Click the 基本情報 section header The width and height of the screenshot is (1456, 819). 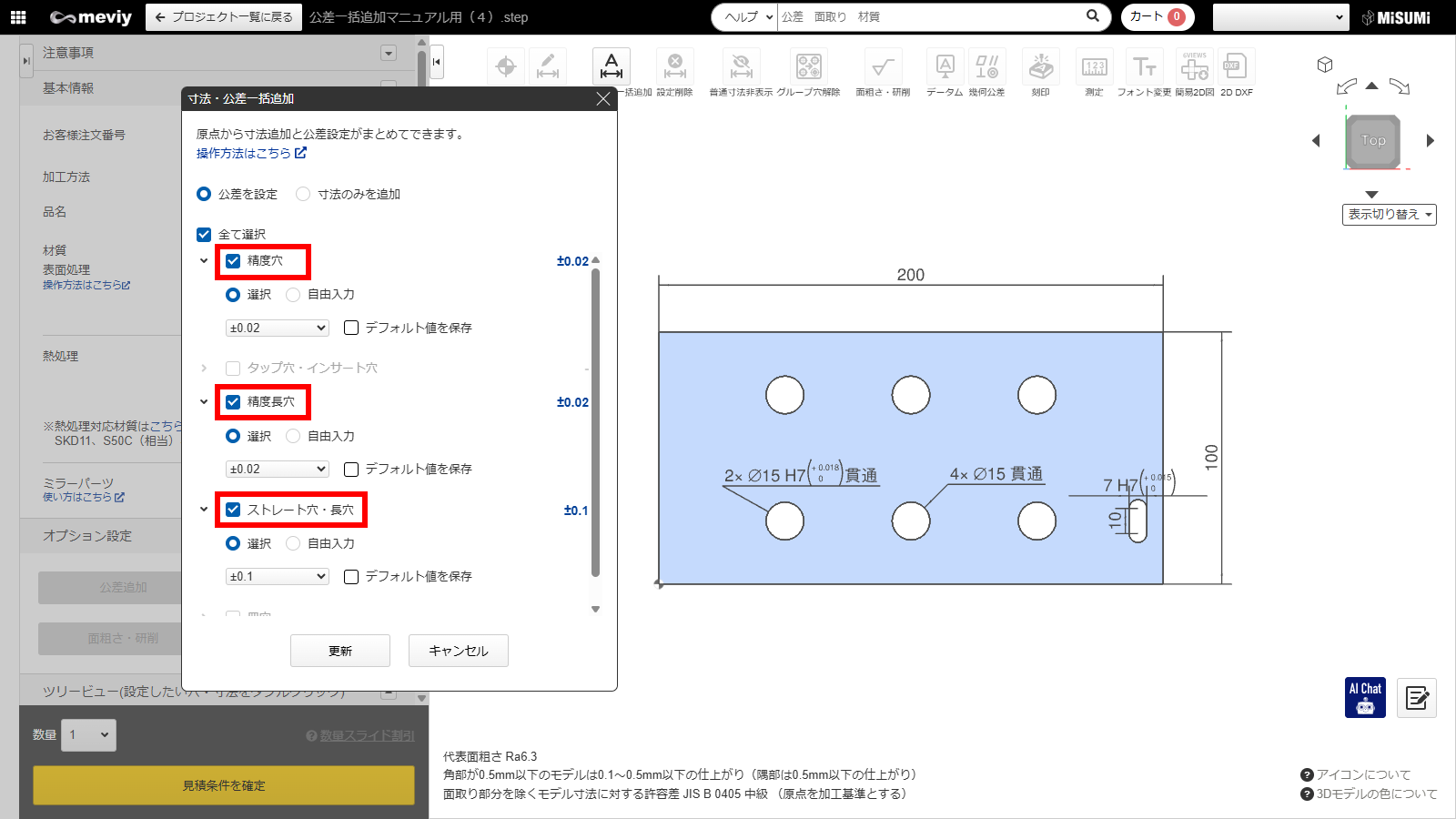68,88
